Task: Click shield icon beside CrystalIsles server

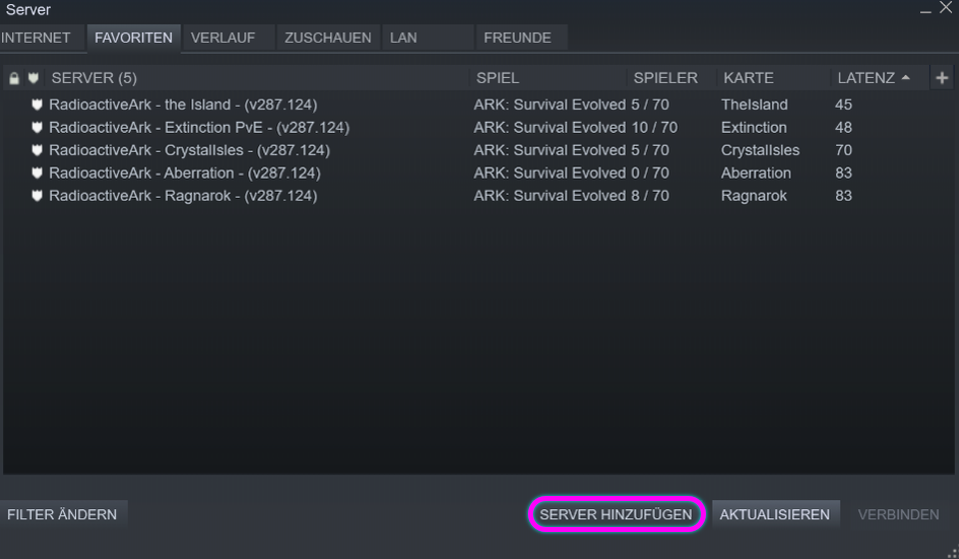Action: pyautogui.click(x=37, y=150)
